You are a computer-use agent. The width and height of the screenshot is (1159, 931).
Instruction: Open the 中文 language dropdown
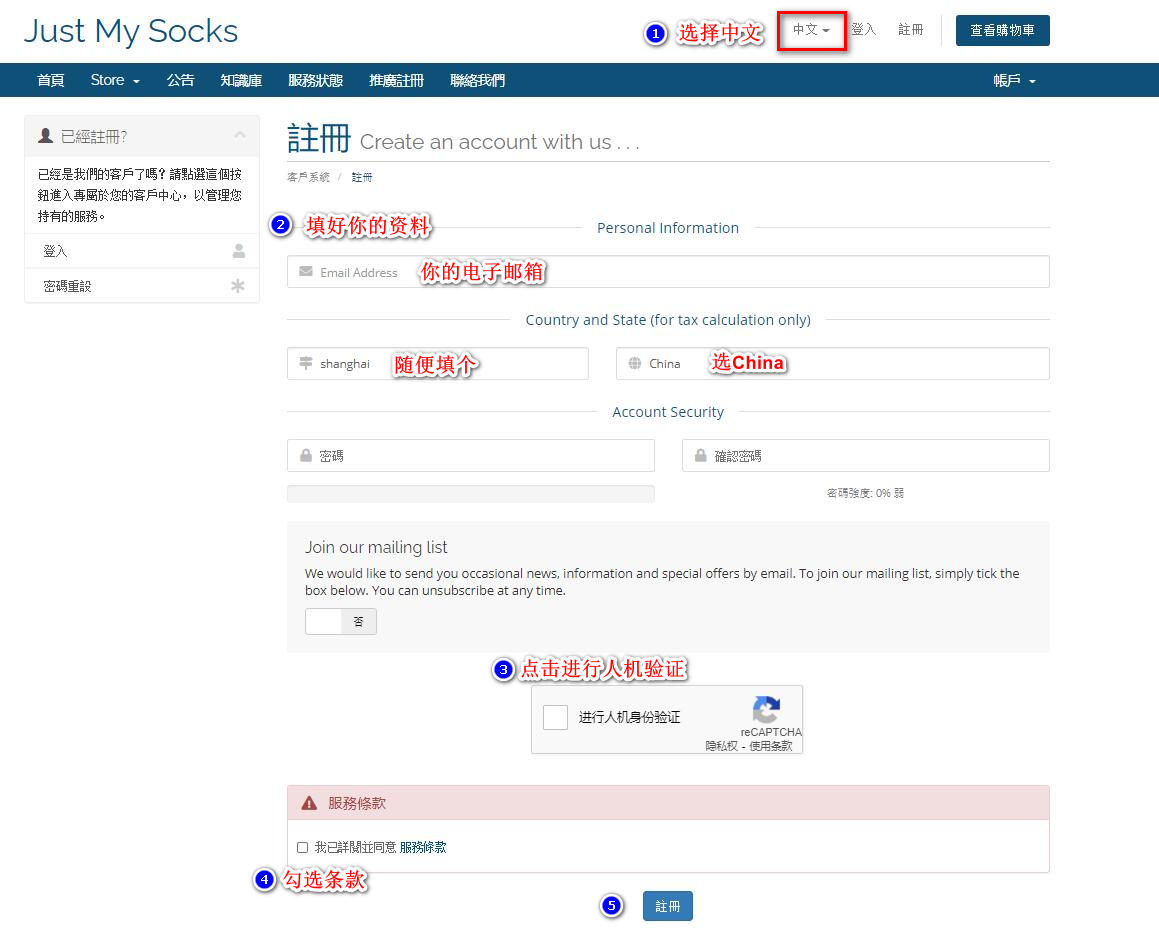tap(811, 30)
